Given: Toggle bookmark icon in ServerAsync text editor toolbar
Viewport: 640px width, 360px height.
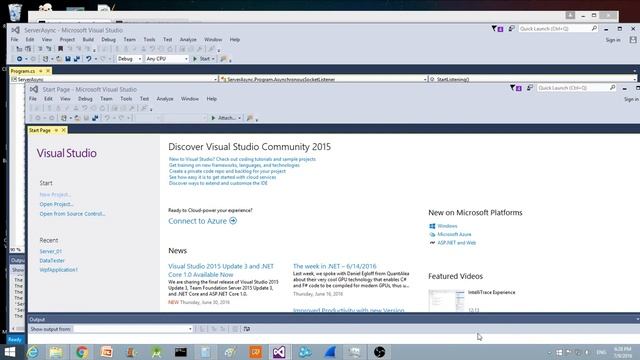Looking at the screenshot, I should [x=60, y=49].
